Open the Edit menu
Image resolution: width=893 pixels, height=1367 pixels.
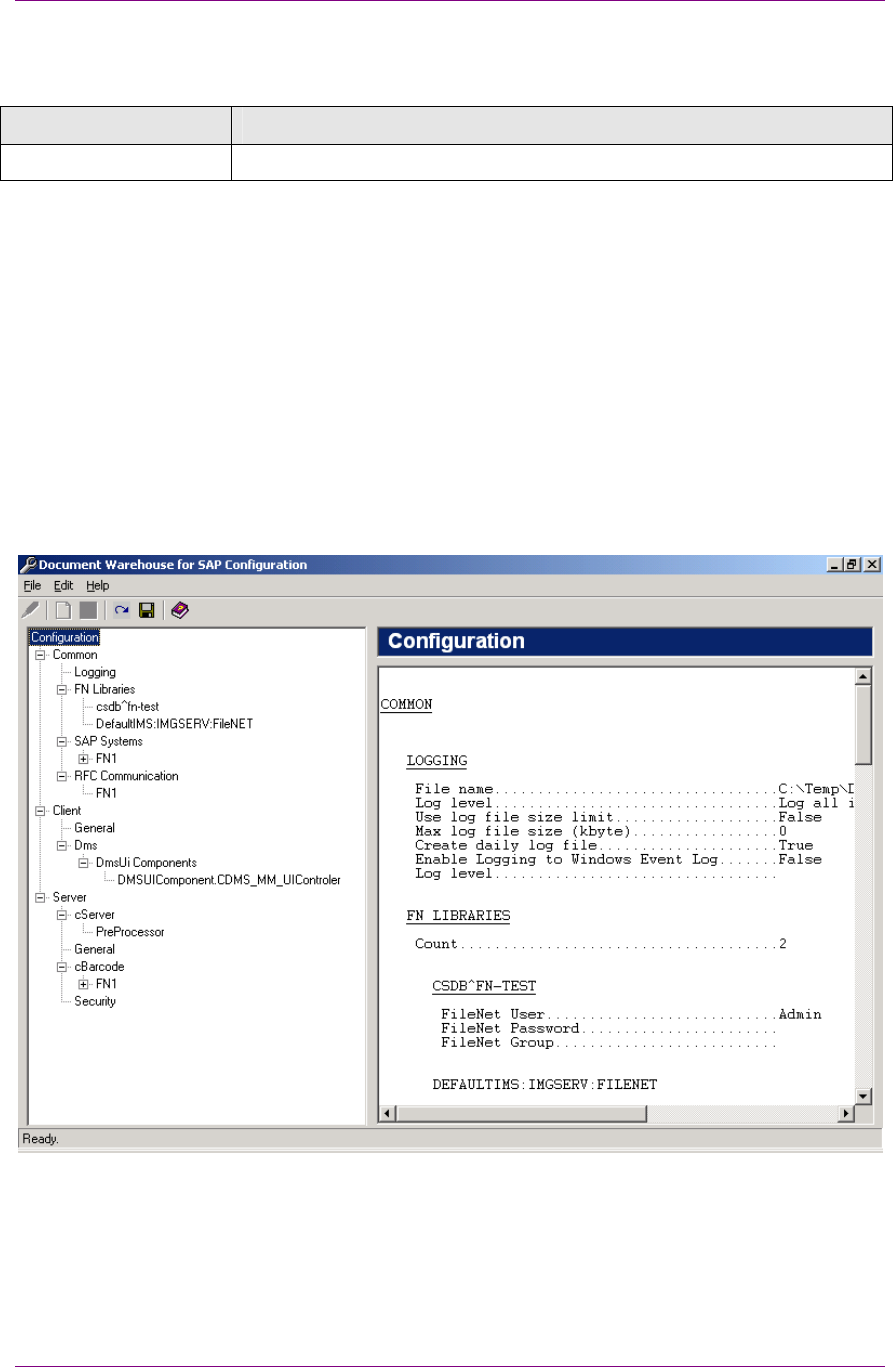63,586
